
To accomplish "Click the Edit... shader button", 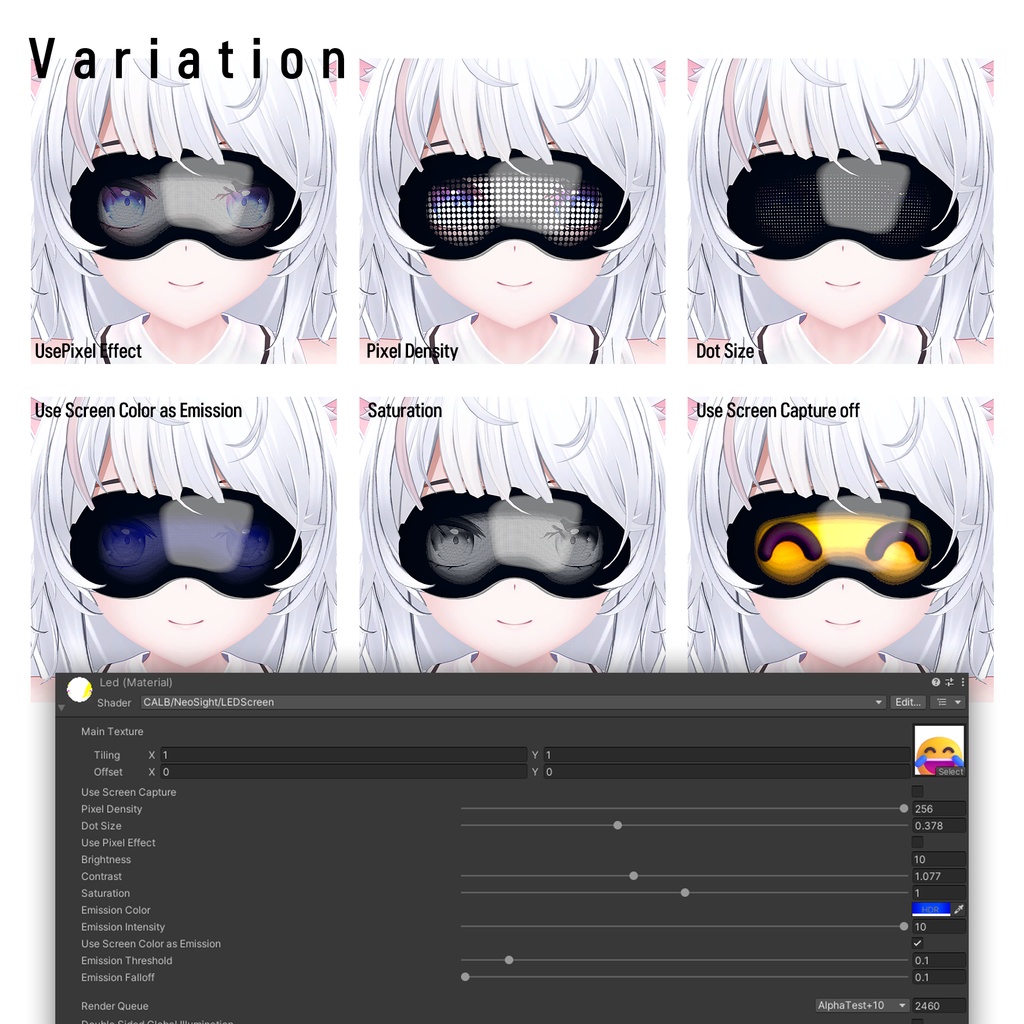I will point(908,702).
